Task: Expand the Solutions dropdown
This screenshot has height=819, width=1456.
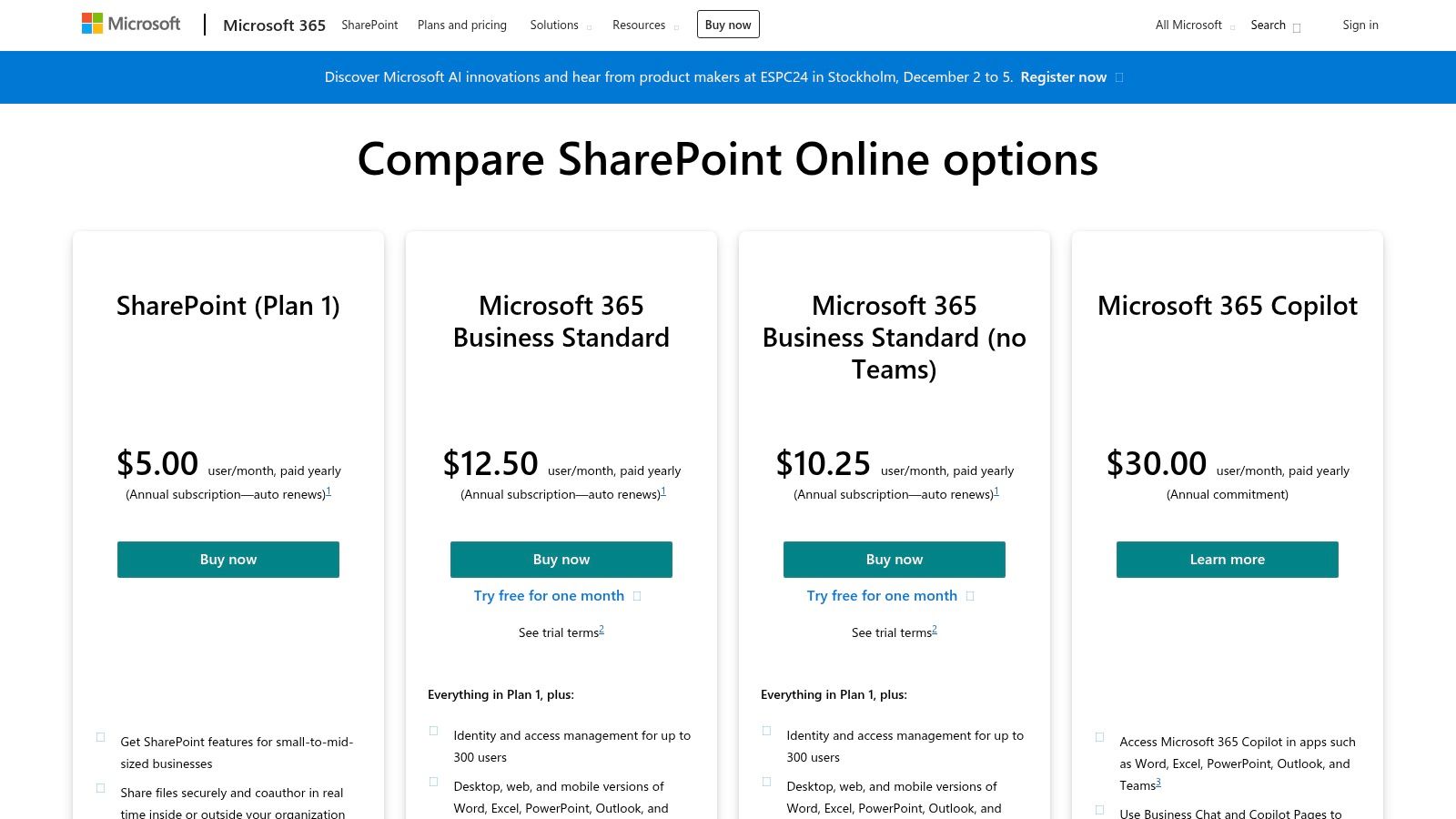Action: point(553,25)
